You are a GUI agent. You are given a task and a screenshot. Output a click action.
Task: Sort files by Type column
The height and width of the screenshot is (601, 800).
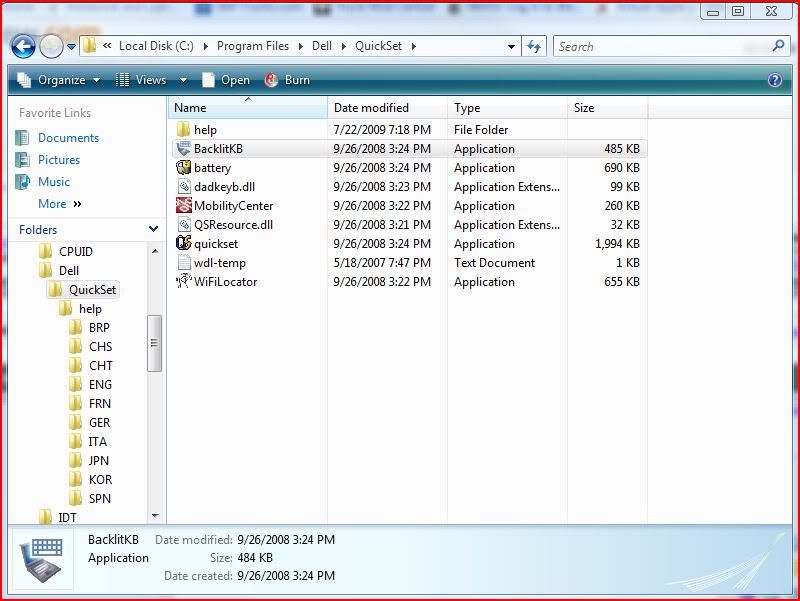[507, 108]
